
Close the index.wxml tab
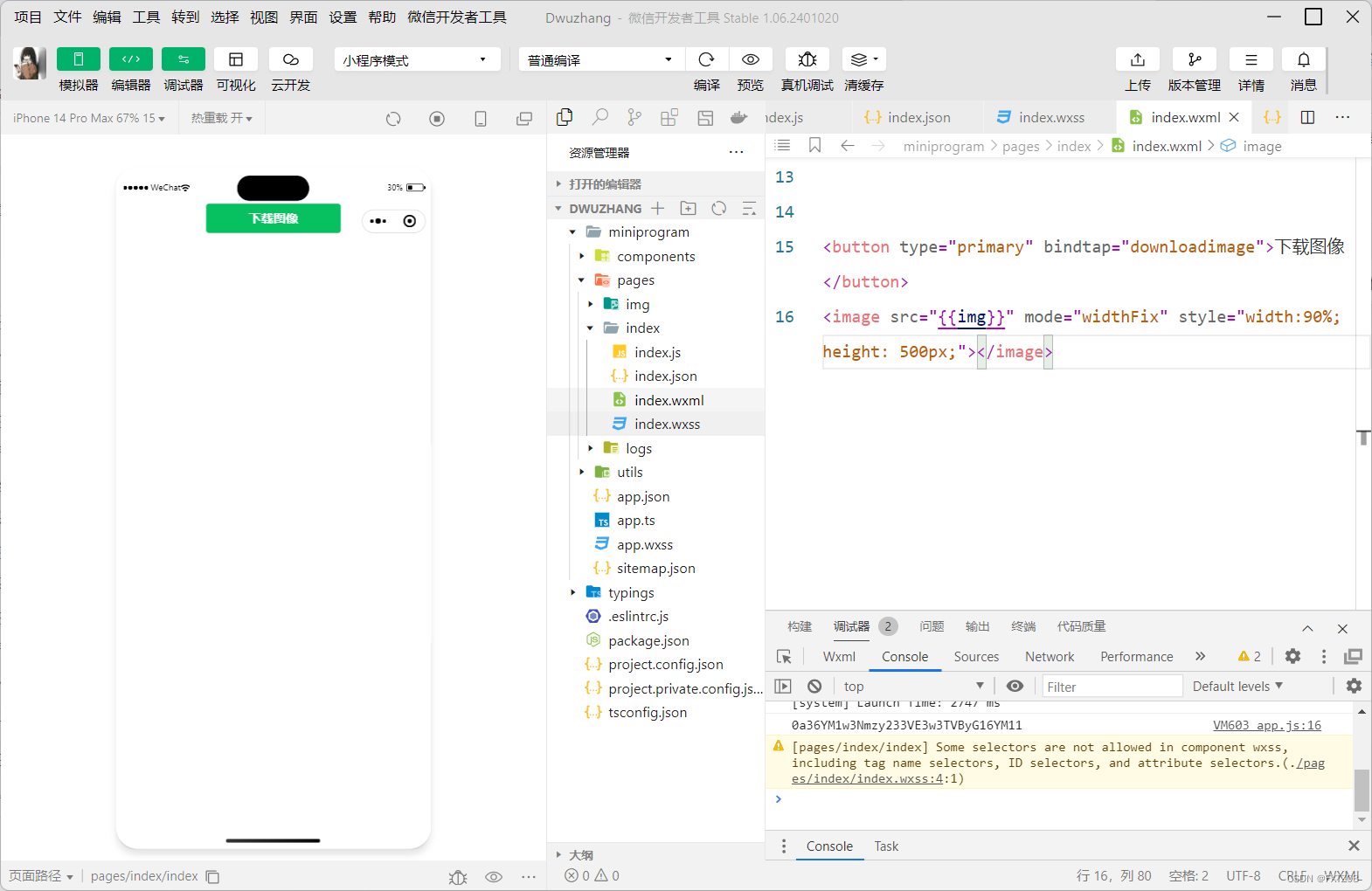(x=1234, y=117)
